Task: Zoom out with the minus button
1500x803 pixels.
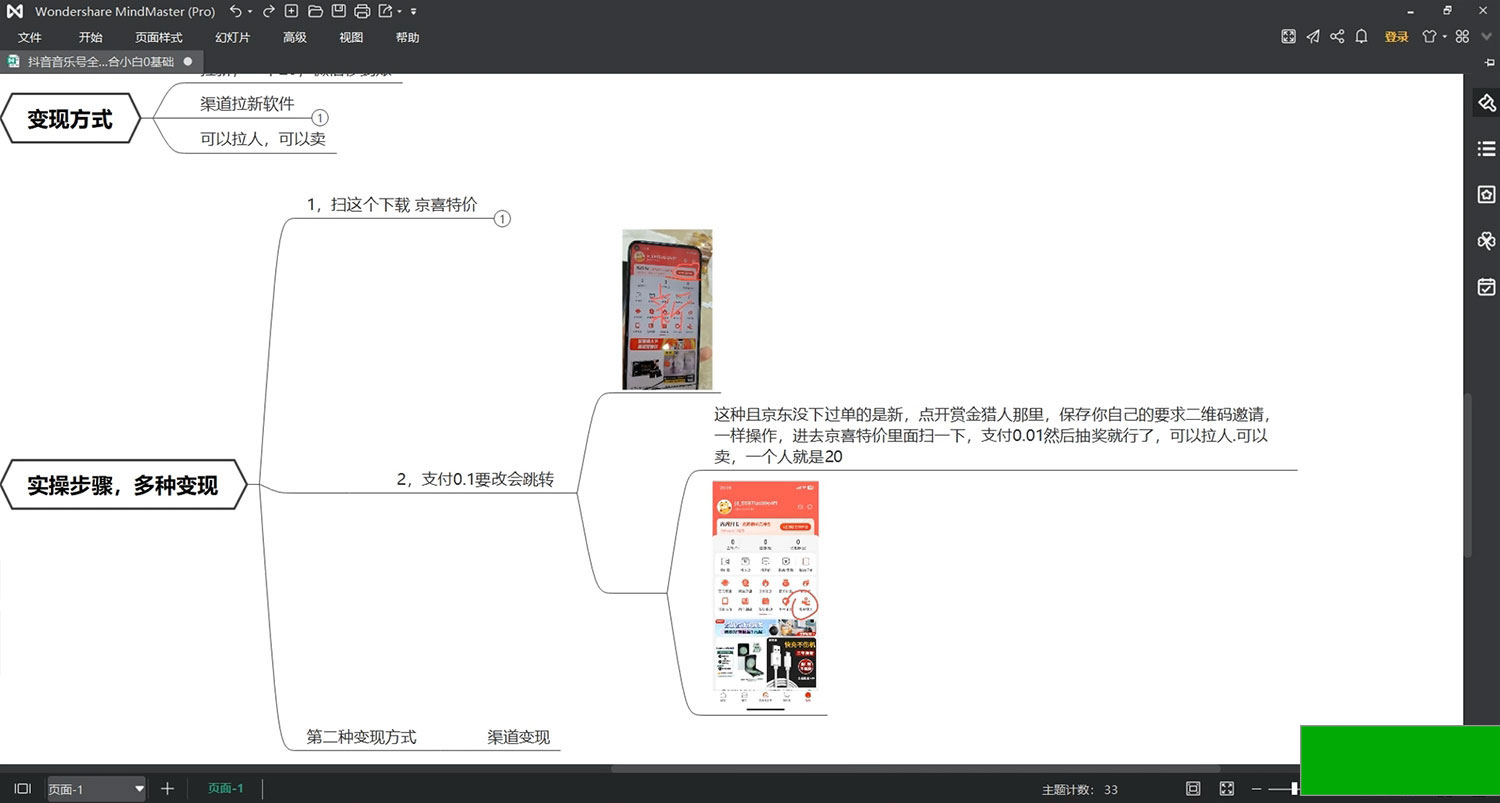Action: [x=1257, y=788]
